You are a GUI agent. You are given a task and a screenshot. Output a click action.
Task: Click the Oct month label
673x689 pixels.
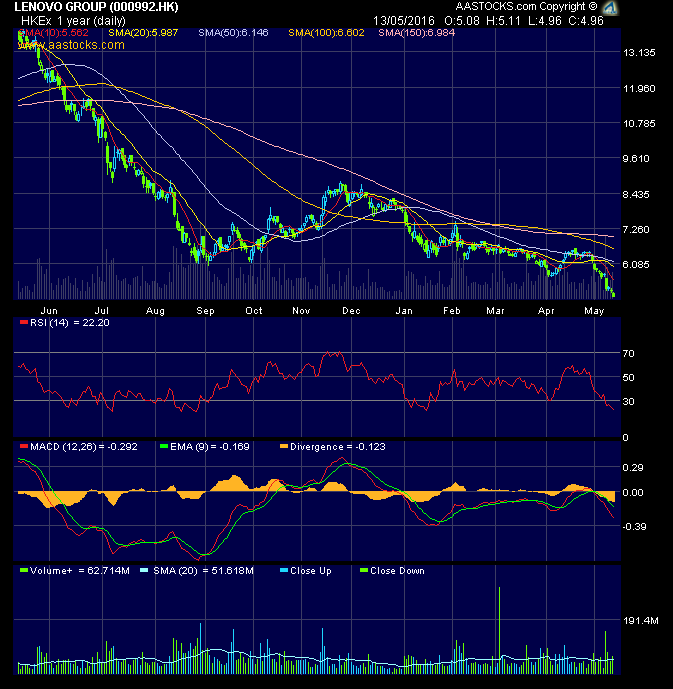(254, 311)
